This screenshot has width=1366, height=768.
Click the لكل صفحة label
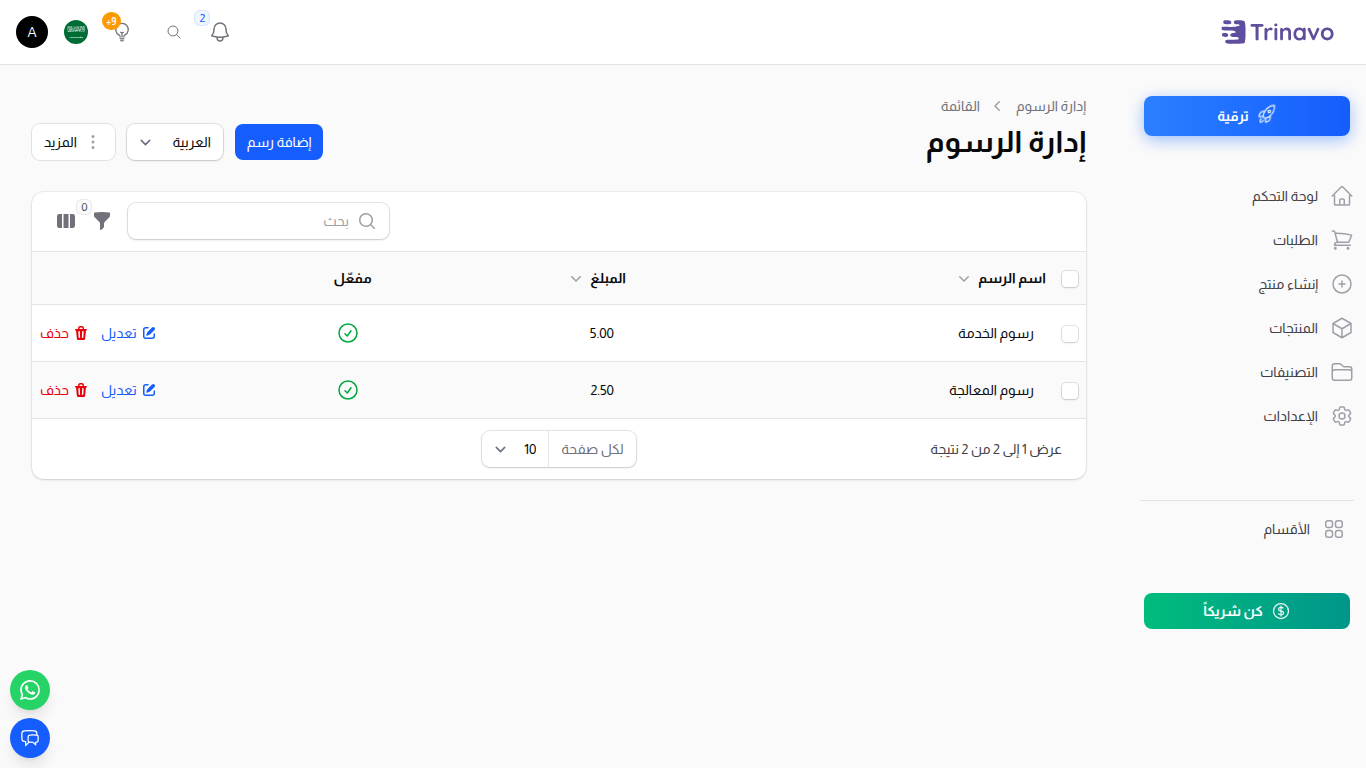click(x=592, y=449)
